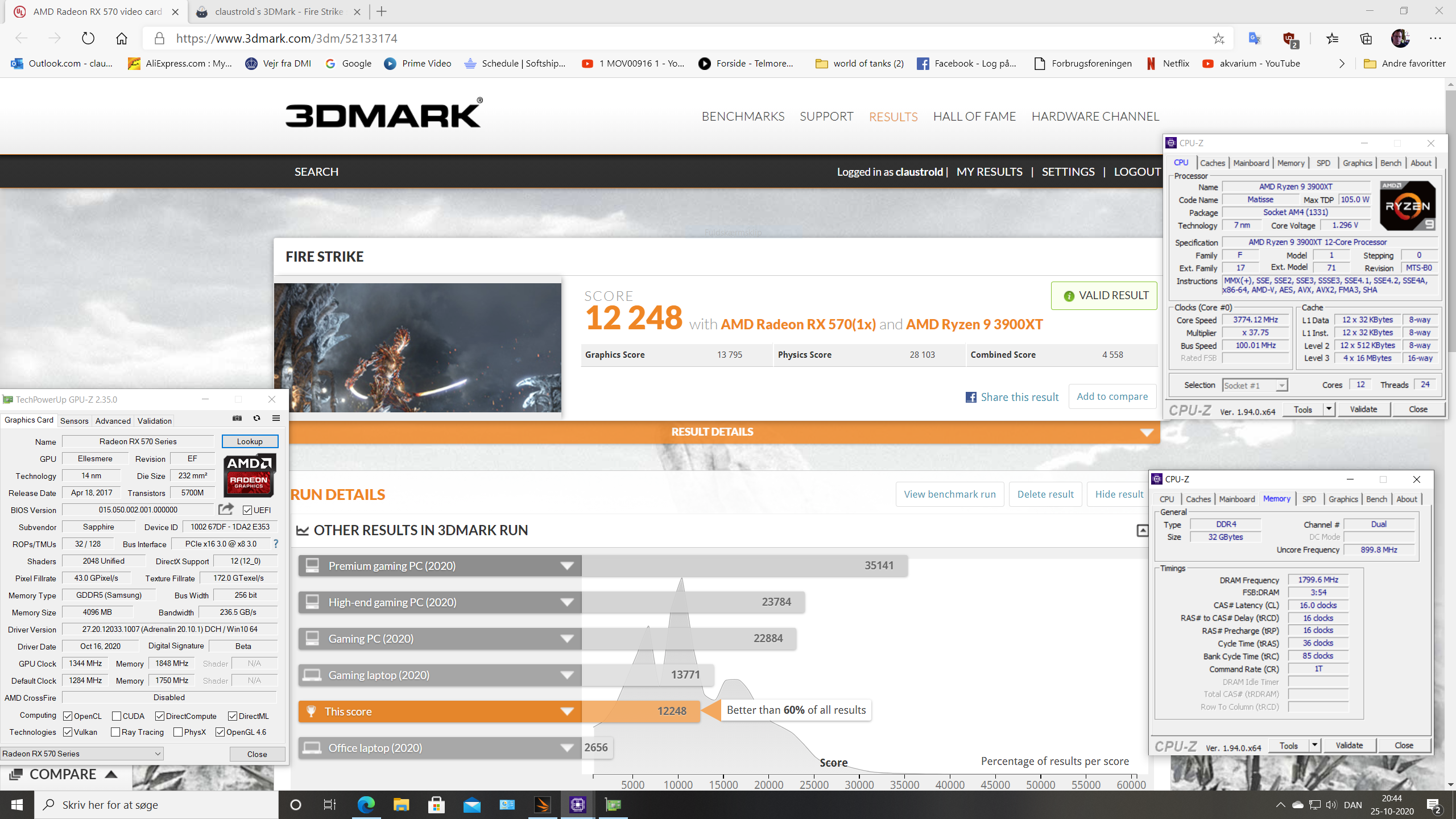Toggle the UEFI checkbox
This screenshot has height=819, width=1456.
(247, 510)
